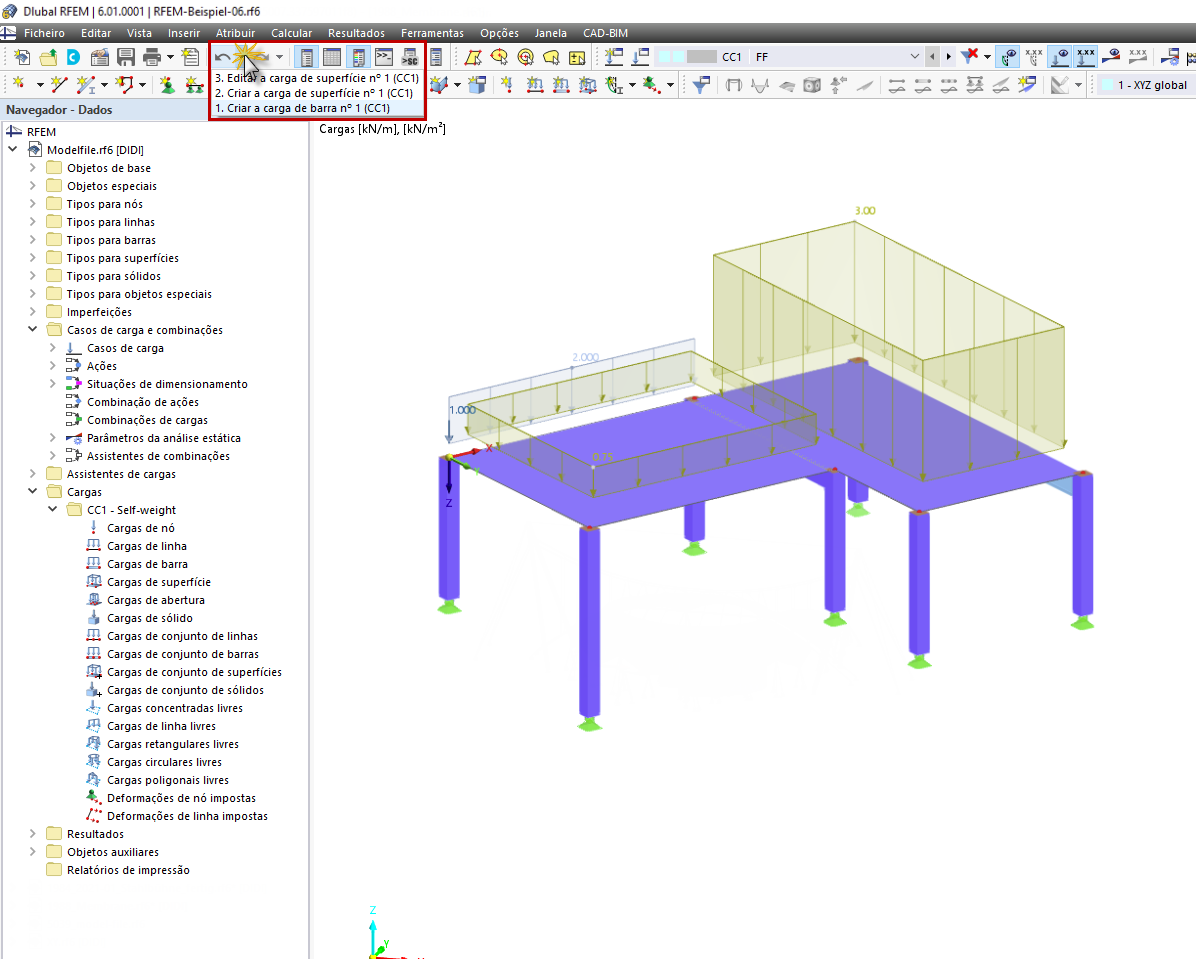The width and height of the screenshot is (1196, 959).
Task: Click the solid cube display icon
Action: pyautogui.click(x=812, y=85)
